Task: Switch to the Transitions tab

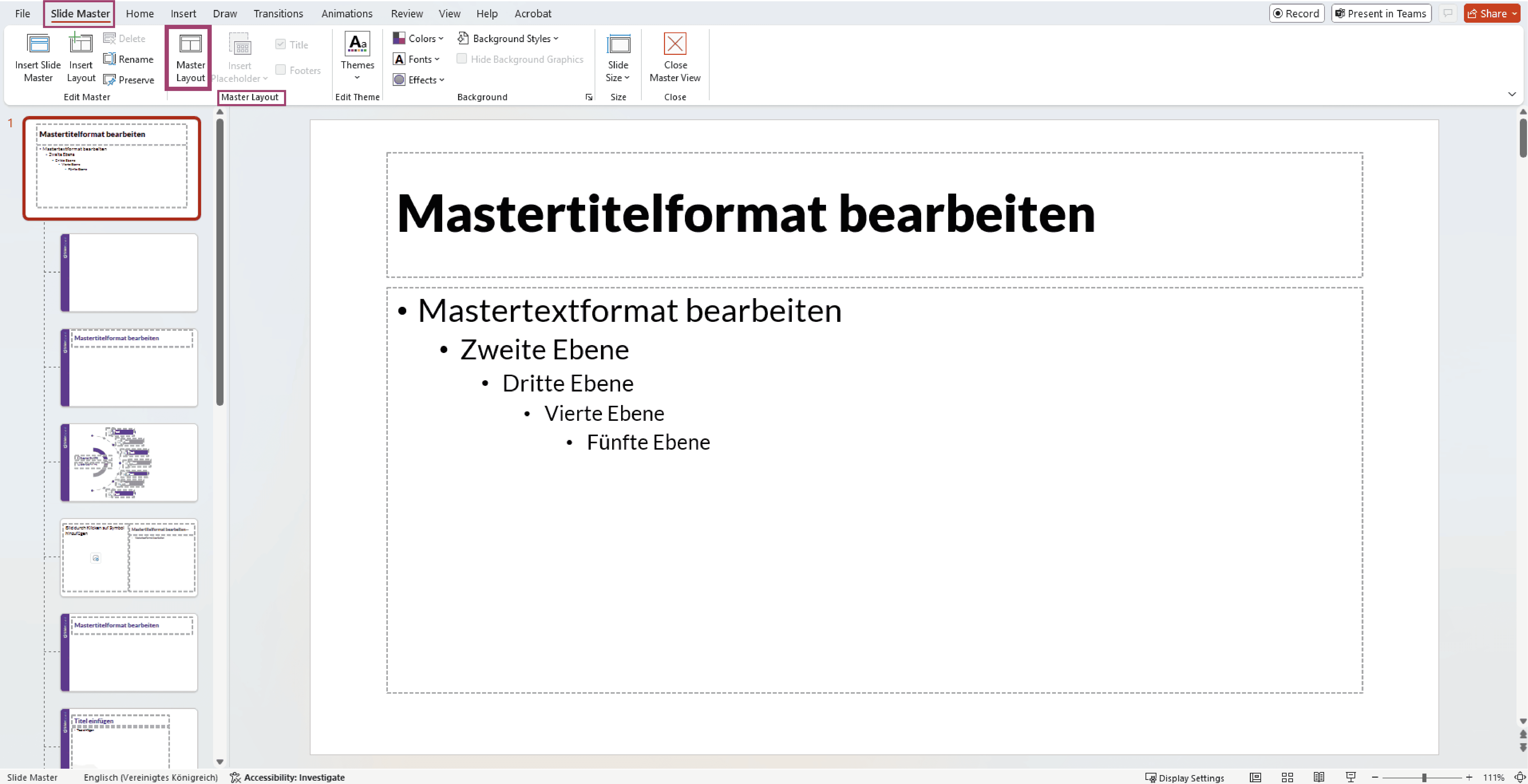Action: coord(278,14)
